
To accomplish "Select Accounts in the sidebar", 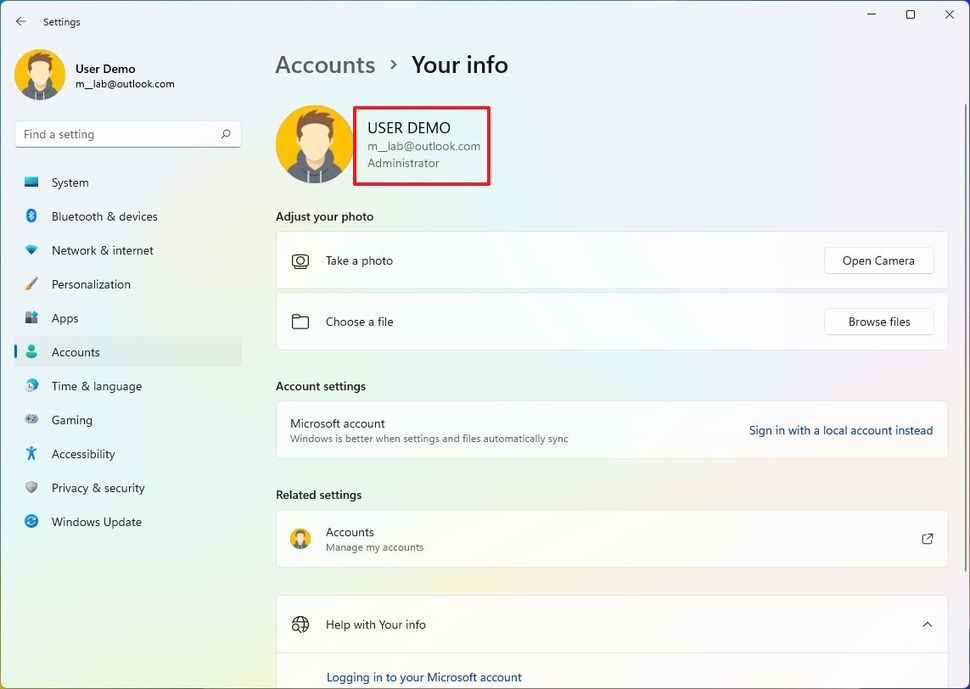I will click(76, 353).
